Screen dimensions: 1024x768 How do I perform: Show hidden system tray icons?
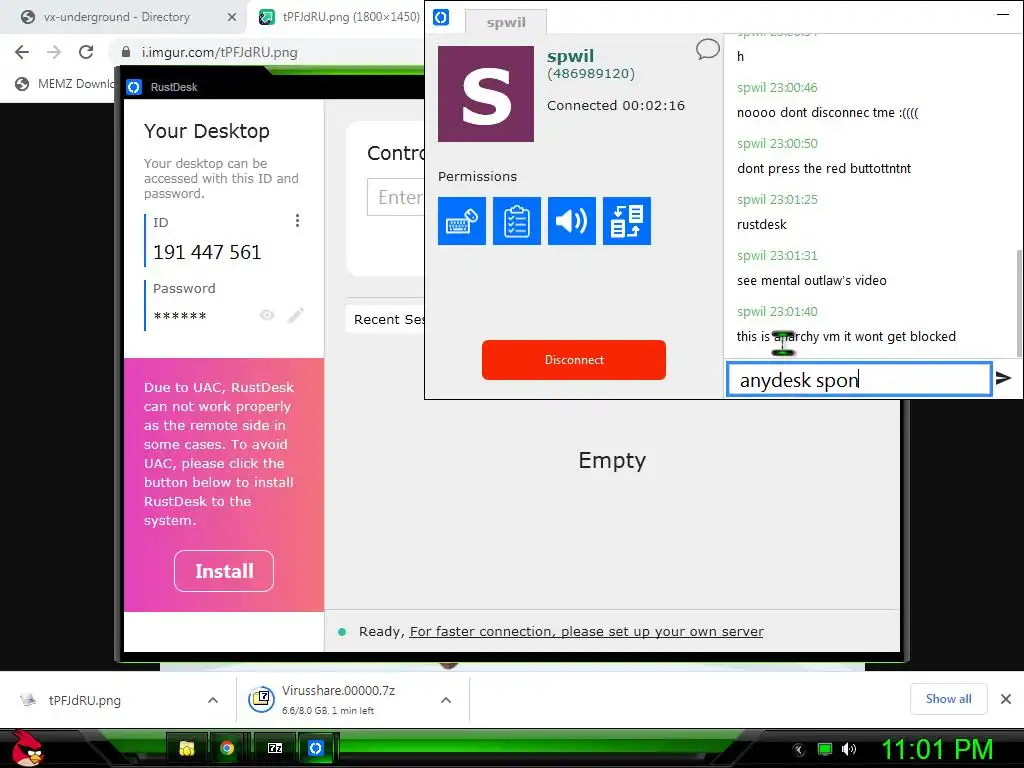[797, 749]
